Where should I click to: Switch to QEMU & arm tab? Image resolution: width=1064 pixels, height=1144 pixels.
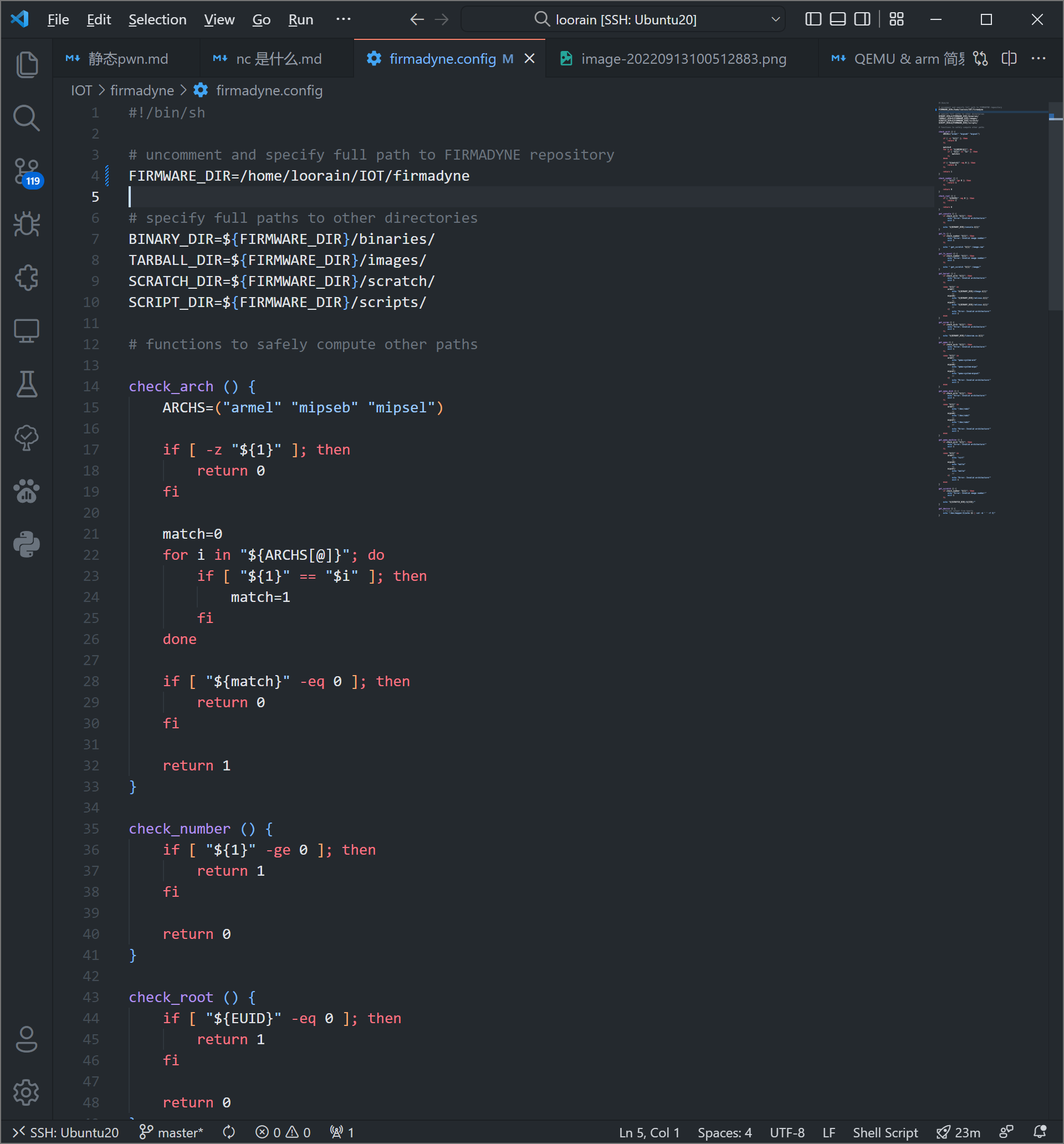898,59
